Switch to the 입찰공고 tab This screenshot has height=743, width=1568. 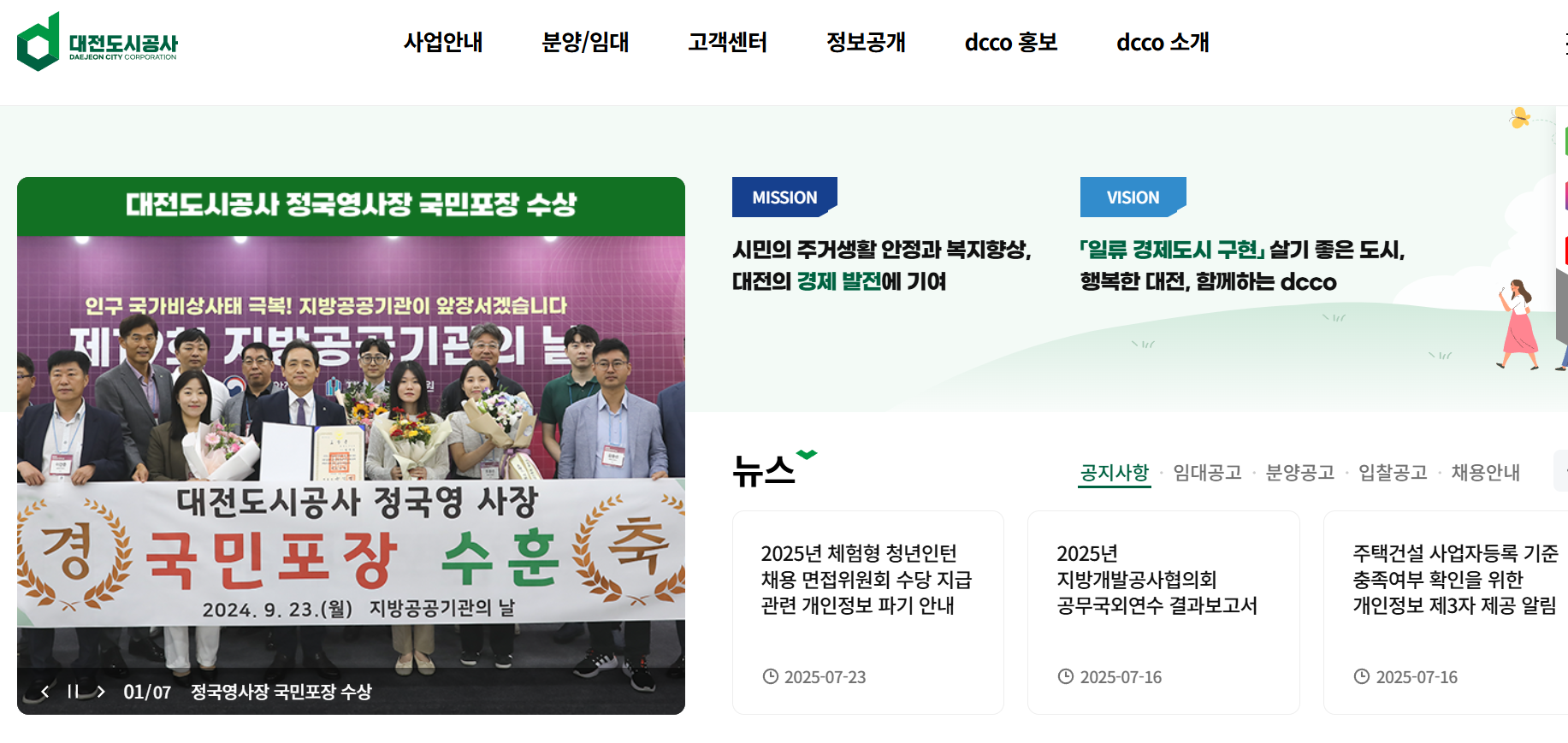1393,473
